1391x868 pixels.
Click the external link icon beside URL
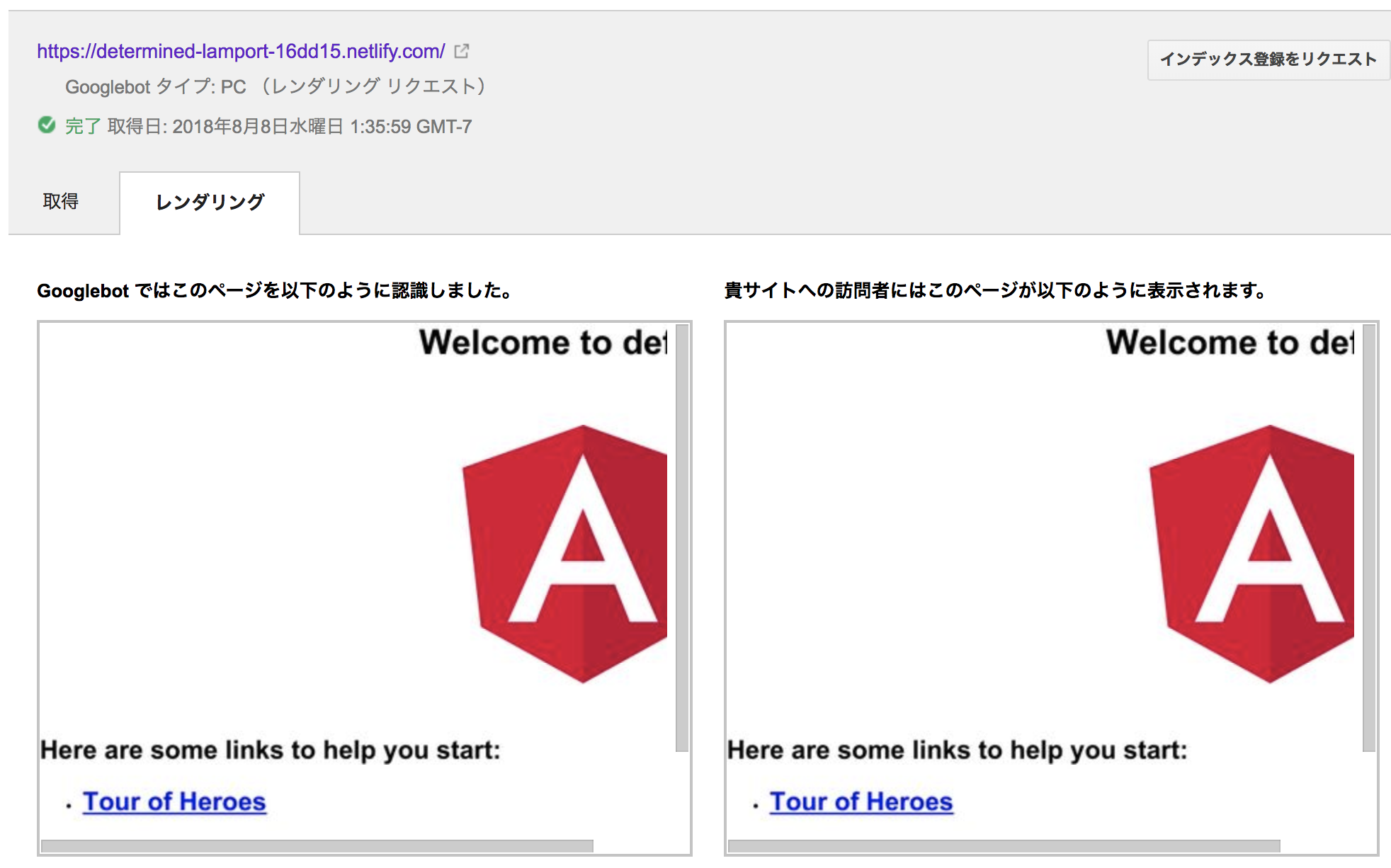pos(462,51)
